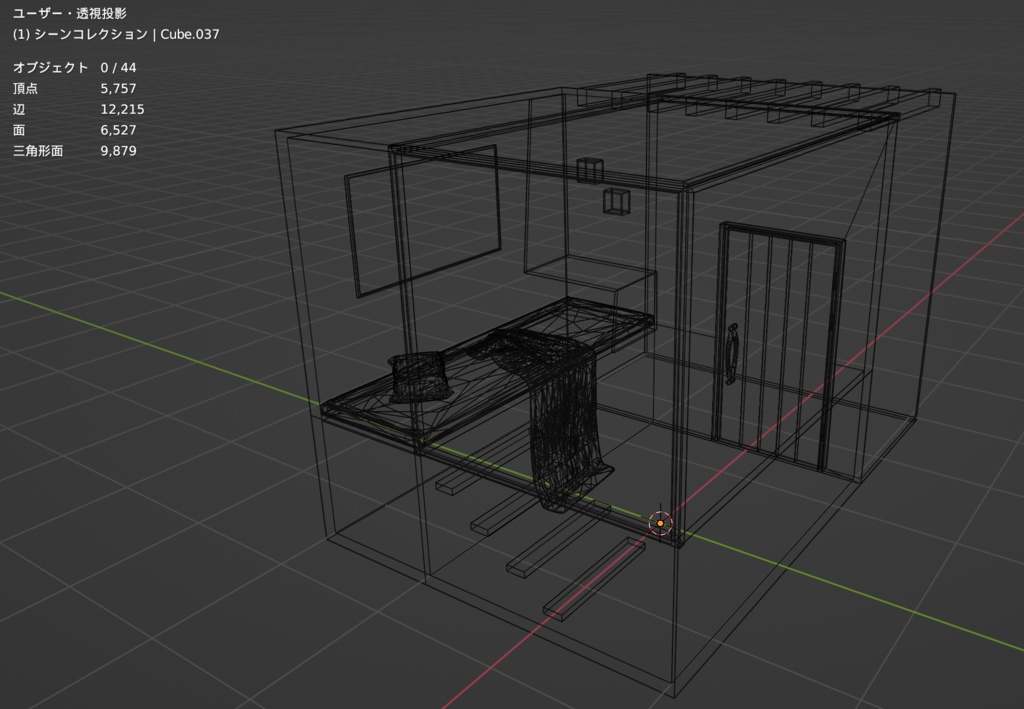Click the triangle count "9,879"
The height and width of the screenshot is (709, 1024).
(x=118, y=151)
